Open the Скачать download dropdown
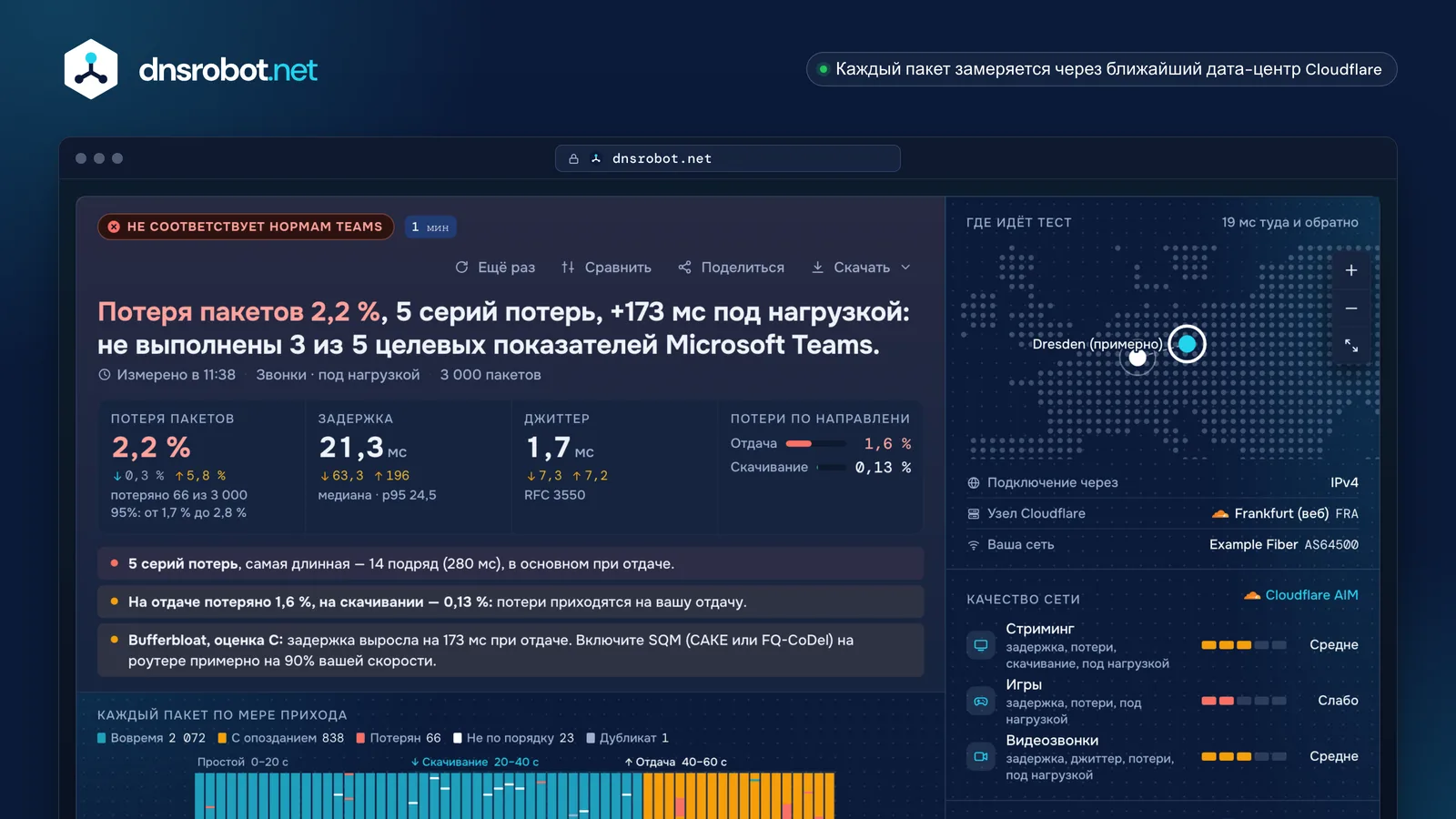This screenshot has width=1456, height=819. (861, 268)
